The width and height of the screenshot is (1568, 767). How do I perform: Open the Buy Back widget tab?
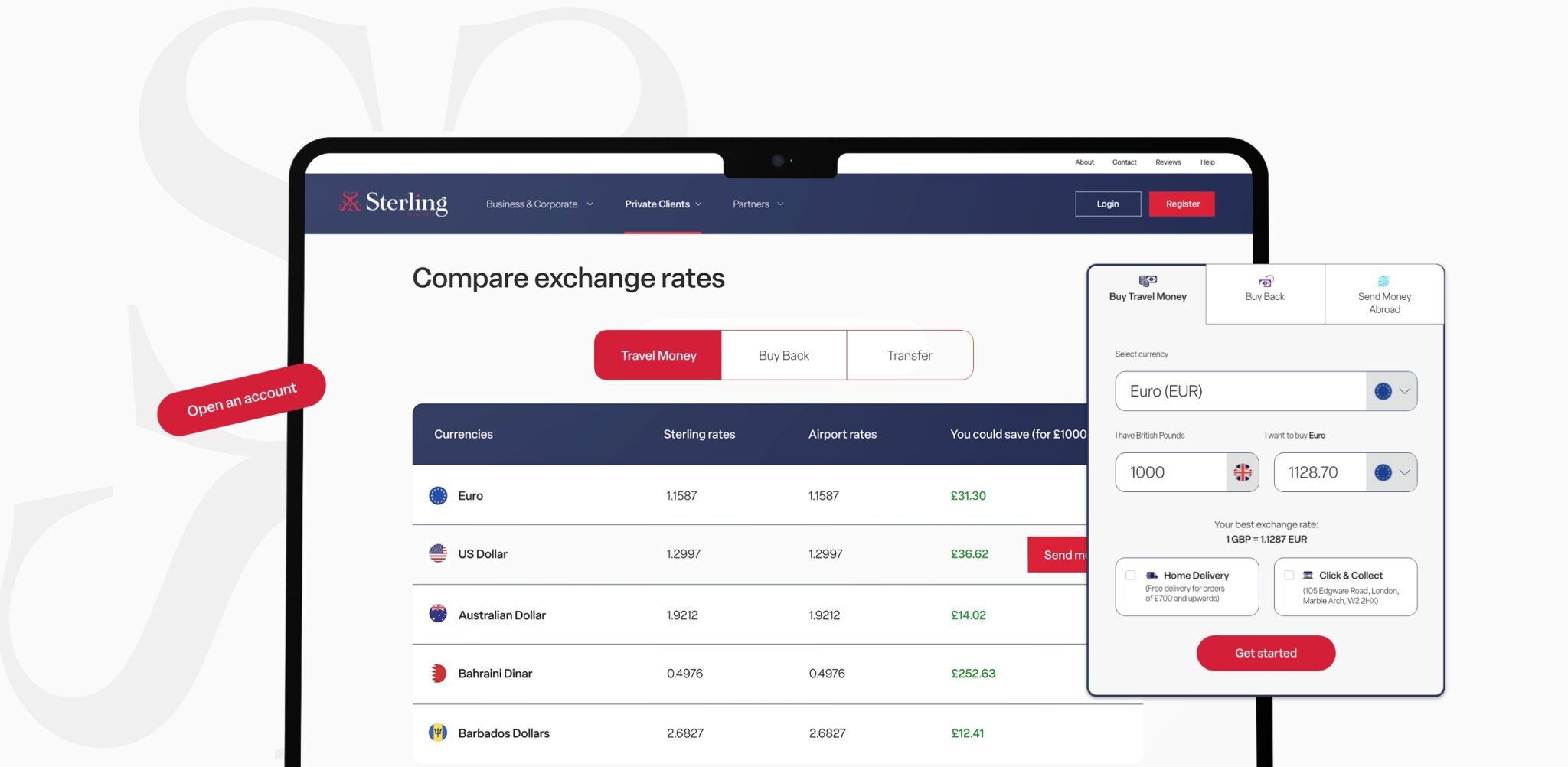(x=1266, y=294)
